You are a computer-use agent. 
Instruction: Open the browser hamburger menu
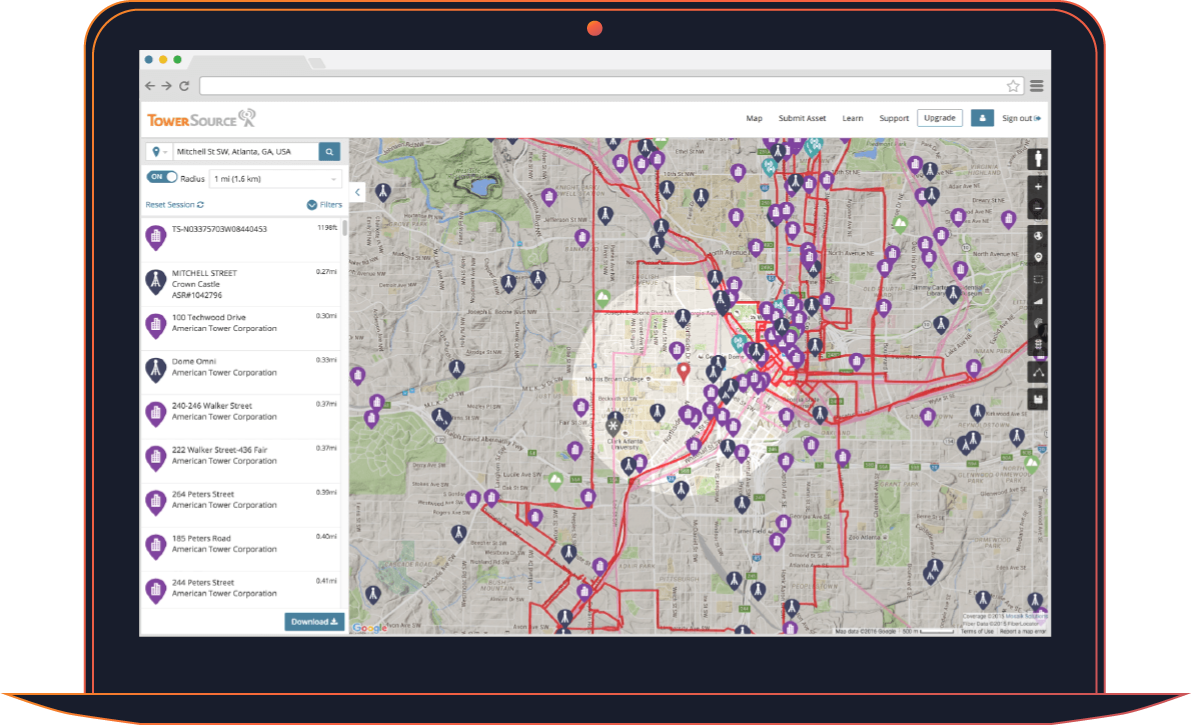click(1037, 86)
